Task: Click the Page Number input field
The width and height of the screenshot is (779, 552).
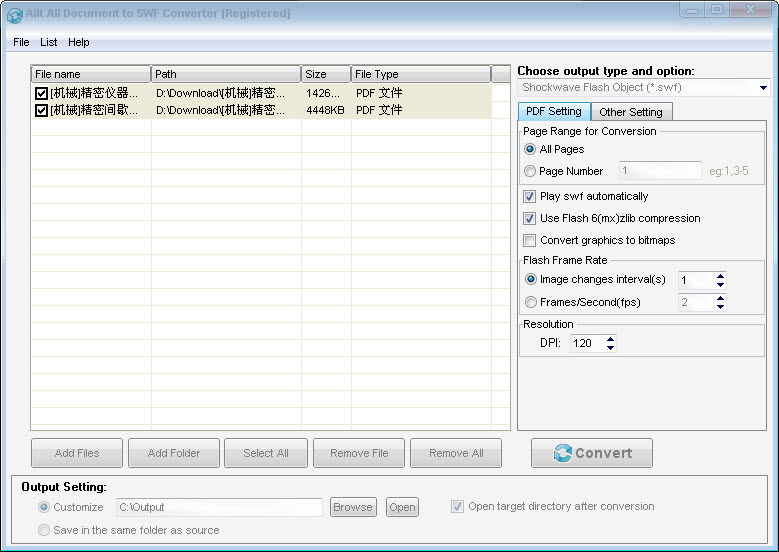Action: (660, 170)
